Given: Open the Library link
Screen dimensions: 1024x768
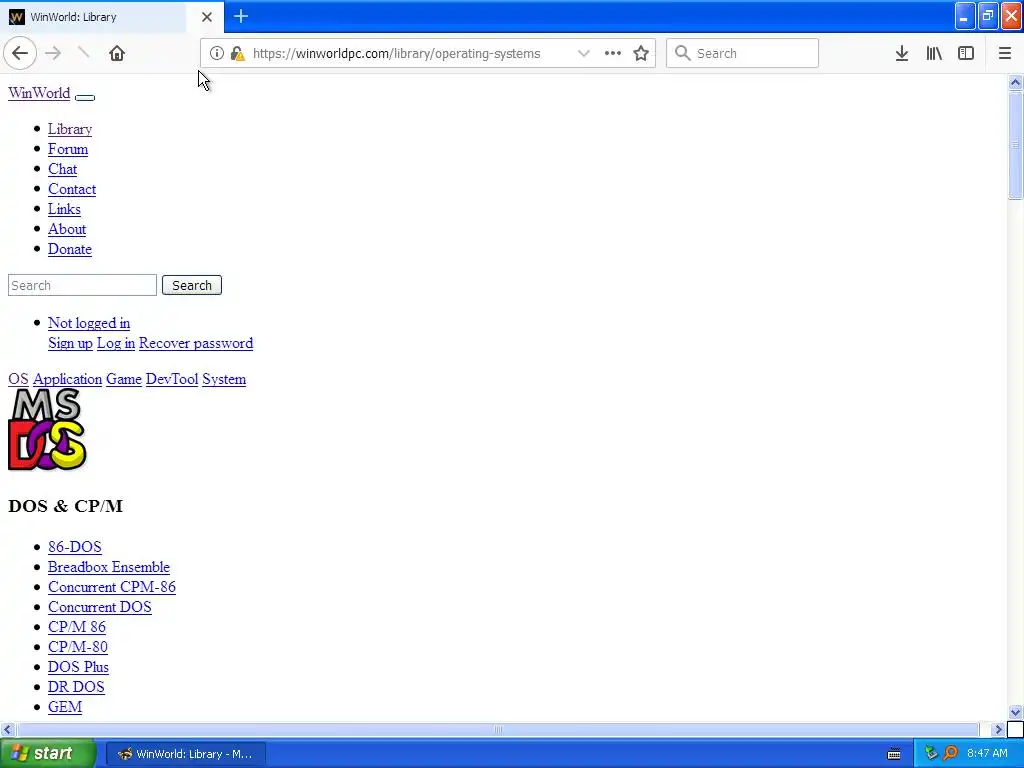Looking at the screenshot, I should [x=70, y=129].
